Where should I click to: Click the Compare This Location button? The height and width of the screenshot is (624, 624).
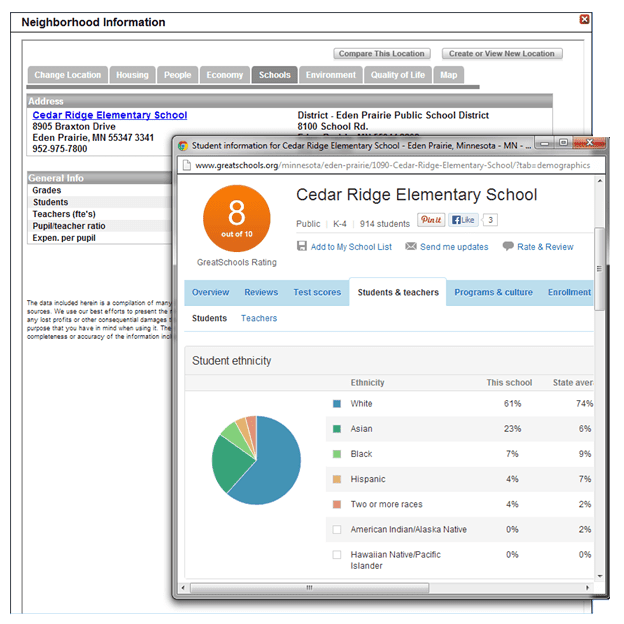382,54
